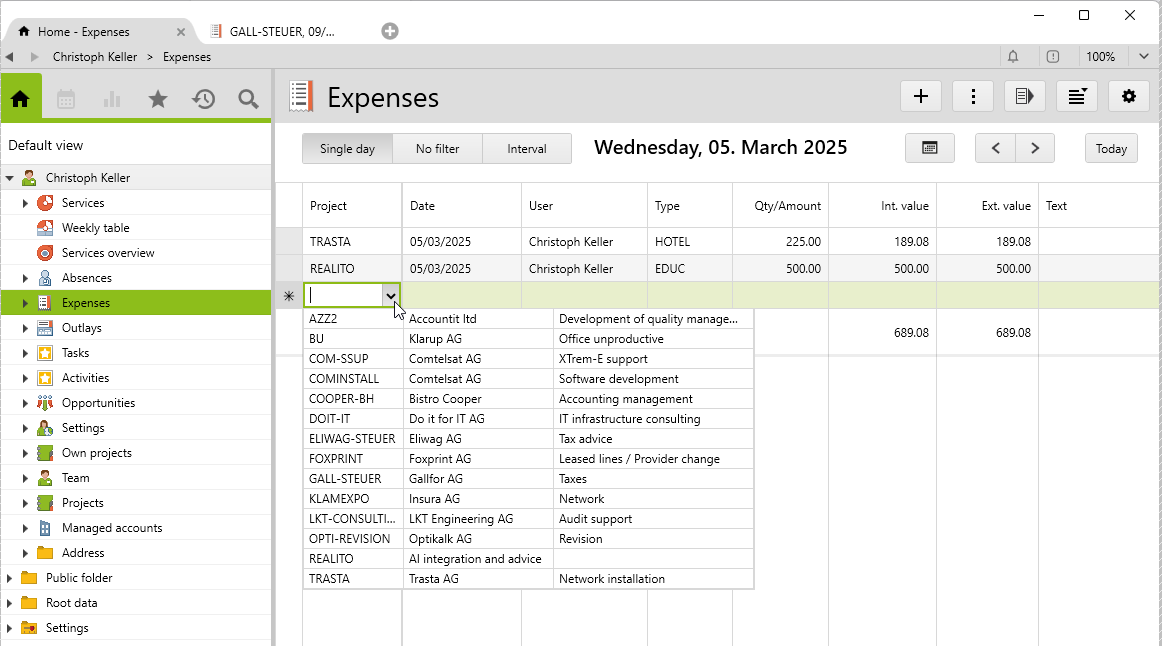1162x646 pixels.
Task: Switch to No filter mode
Action: 437,149
